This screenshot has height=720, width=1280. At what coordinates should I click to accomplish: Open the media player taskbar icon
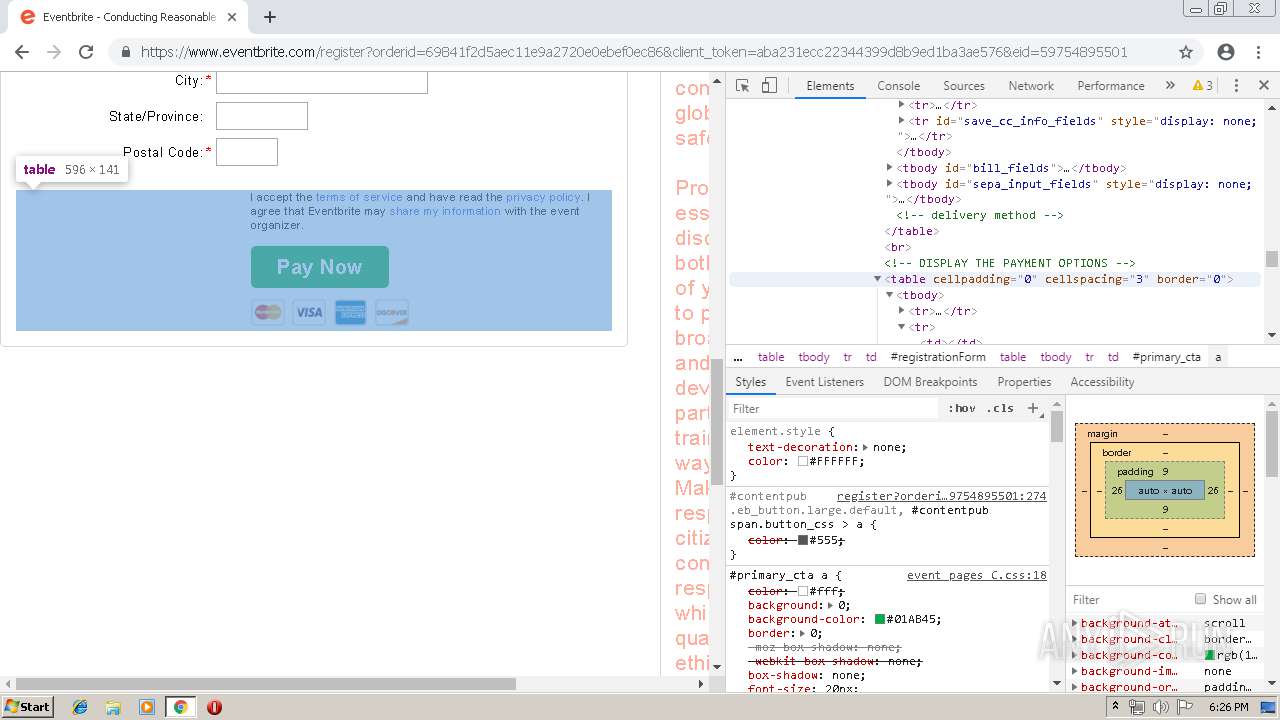[147, 707]
